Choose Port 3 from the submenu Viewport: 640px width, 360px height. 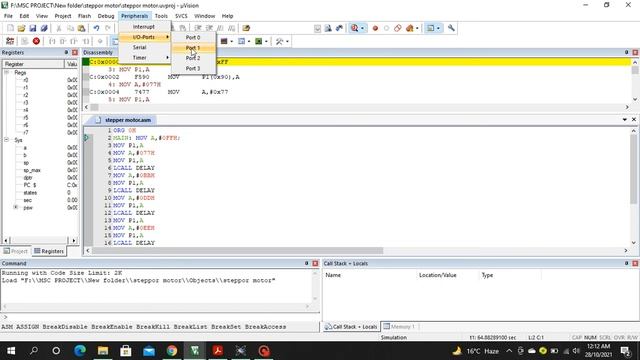pos(193,68)
